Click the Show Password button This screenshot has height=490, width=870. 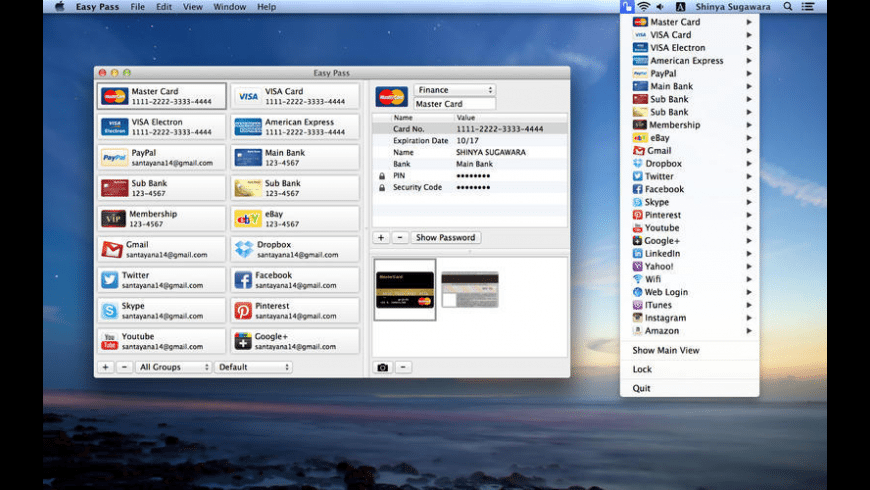(446, 238)
